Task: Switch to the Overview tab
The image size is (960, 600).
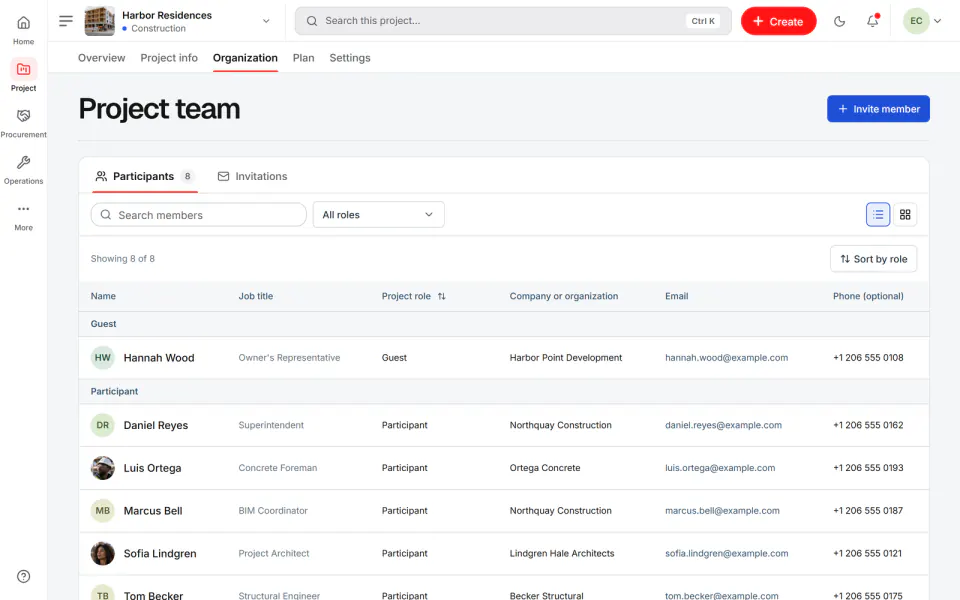Action: tap(102, 58)
